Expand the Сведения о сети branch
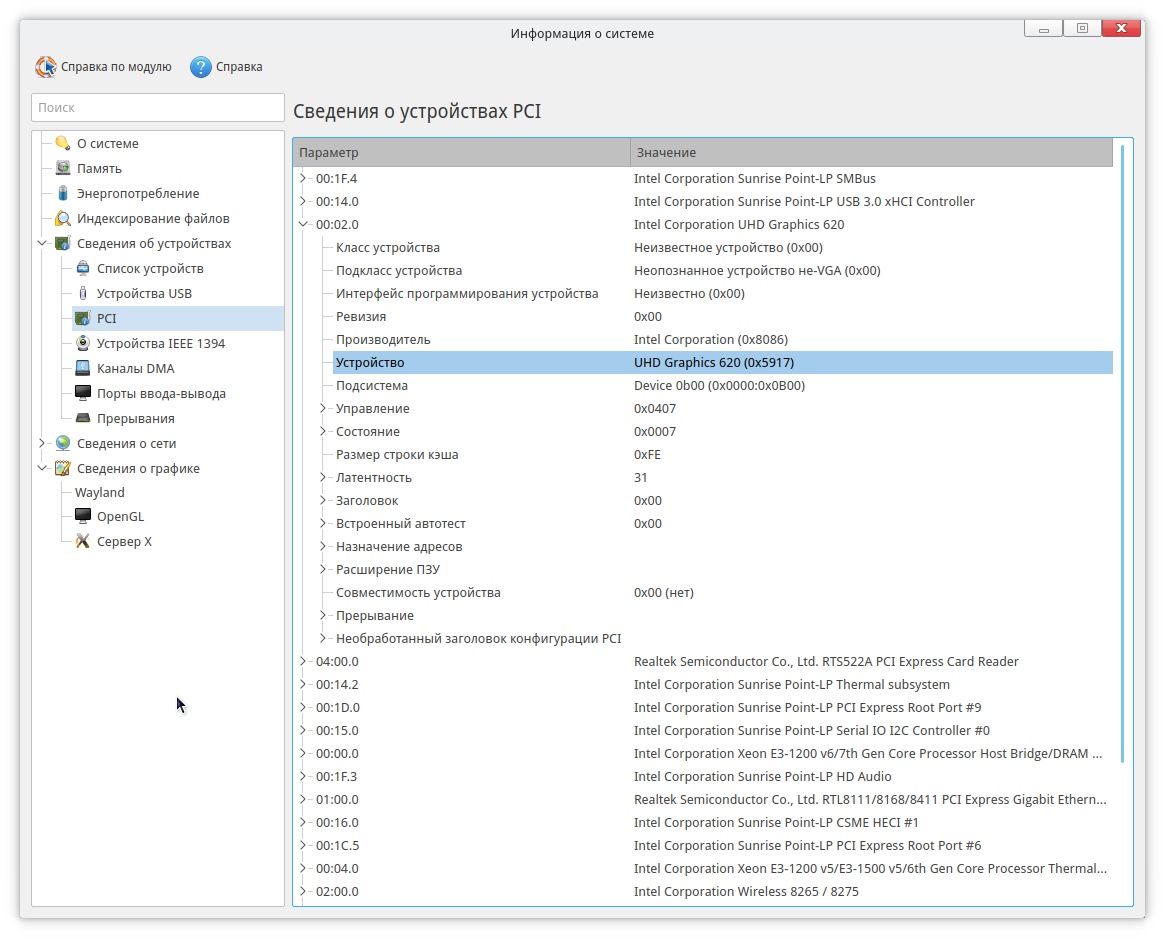This screenshot has height=938, width=1165. pyautogui.click(x=42, y=444)
